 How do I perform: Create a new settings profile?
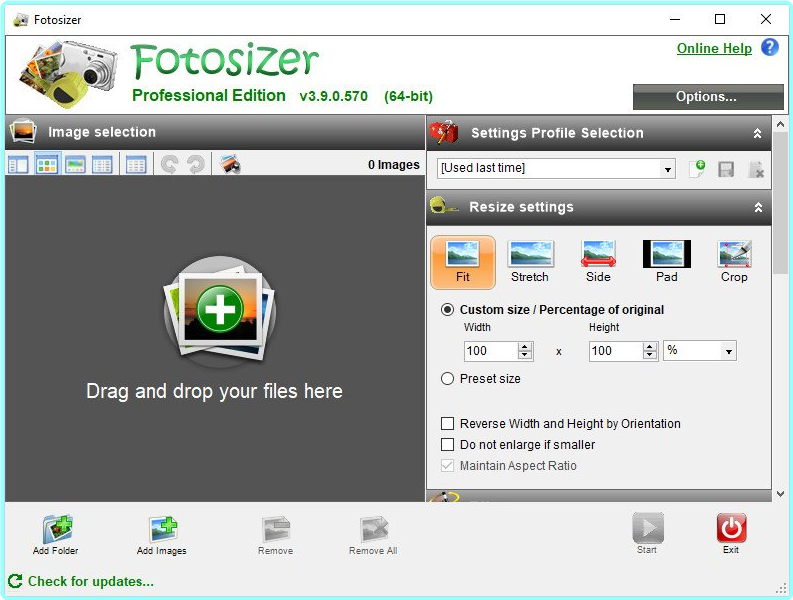[697, 169]
